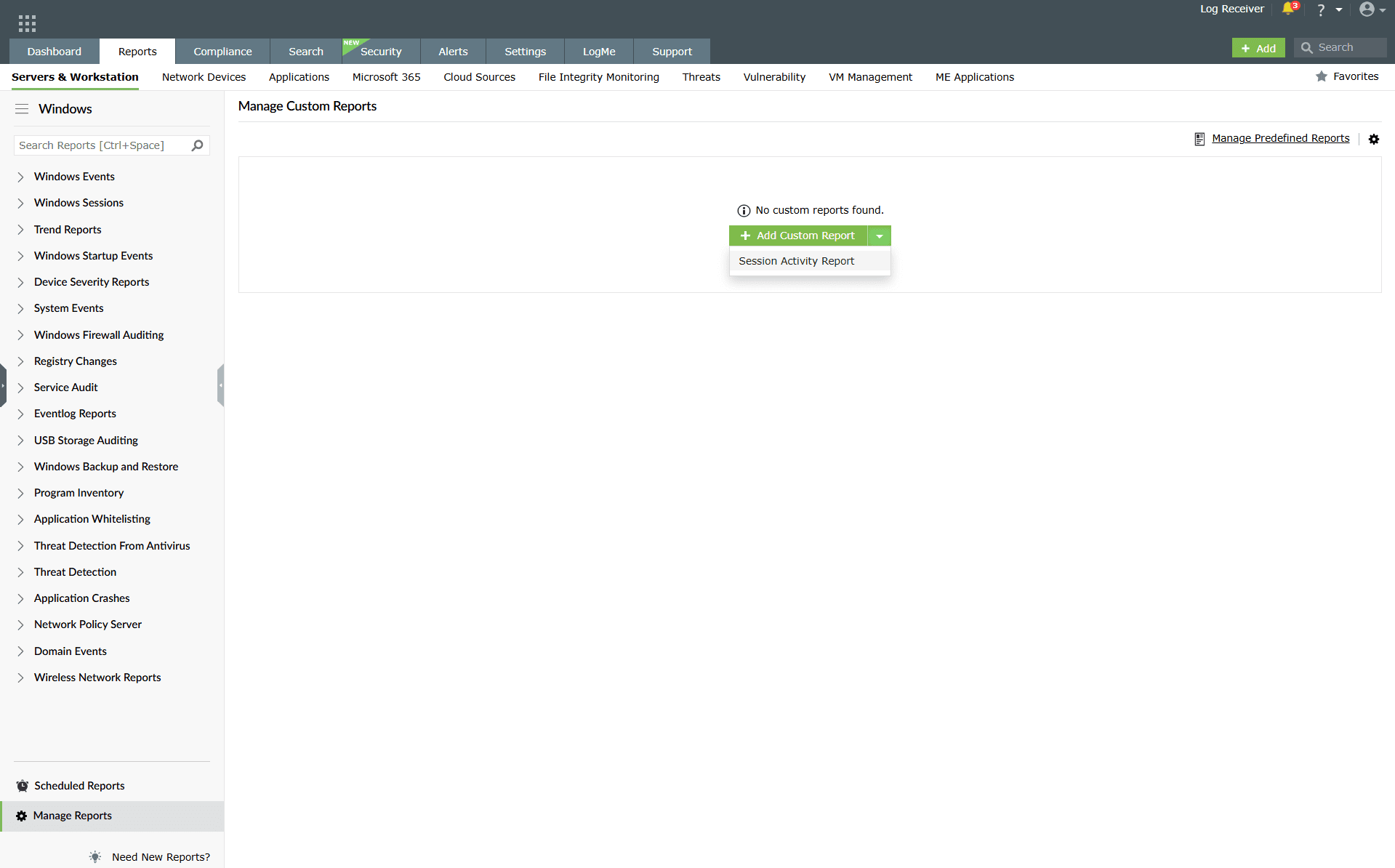Open the gear settings icon near Manage Predefined Reports

(1373, 139)
